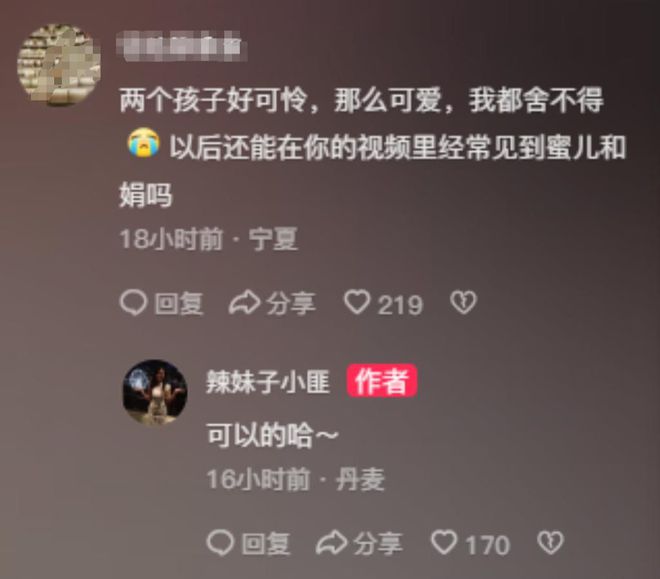Open the 辣妹子小匪 profile picture
Image resolution: width=660 pixels, height=579 pixels.
[155, 392]
